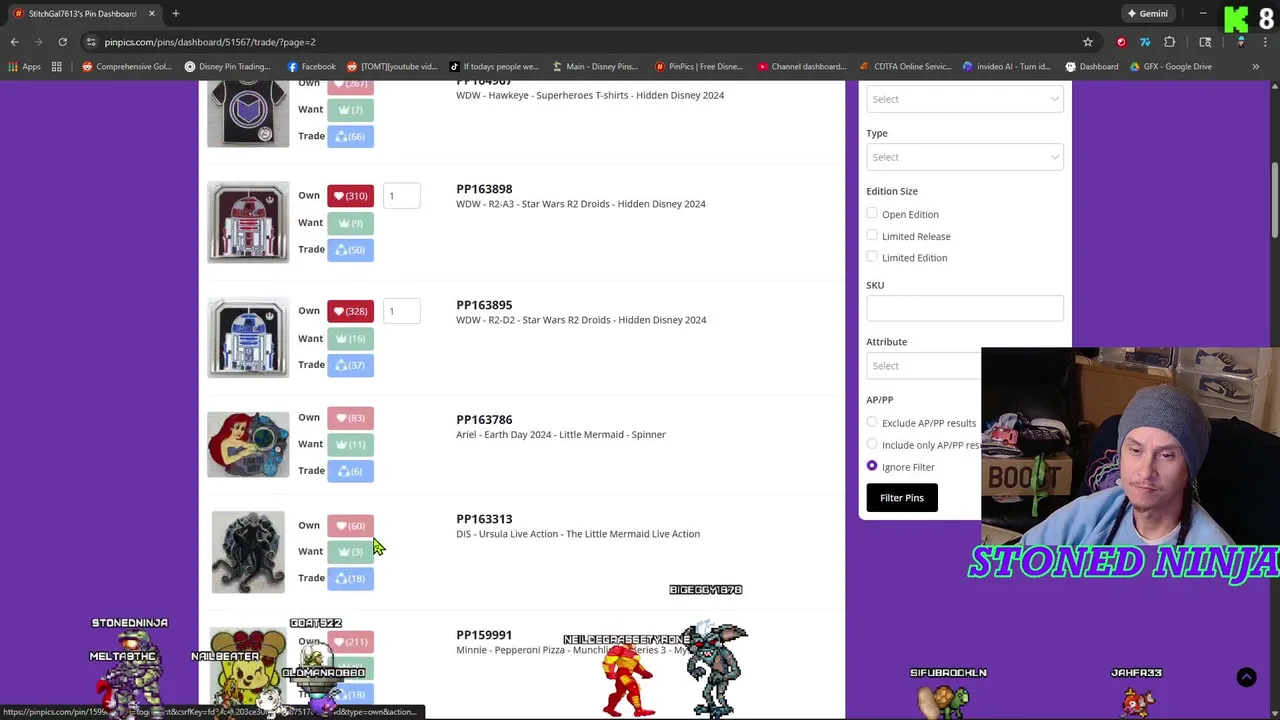1280x720 pixels.
Task: Click the Filter Pins button
Action: pyautogui.click(x=902, y=498)
